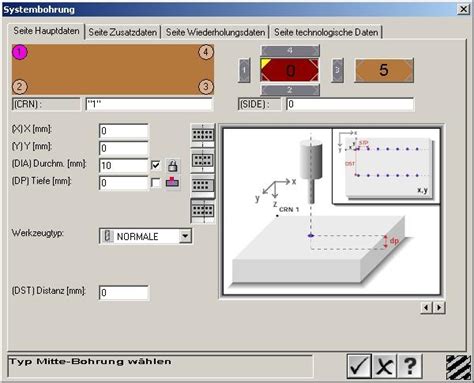
Task: Open help with the question mark button
Action: point(410,366)
